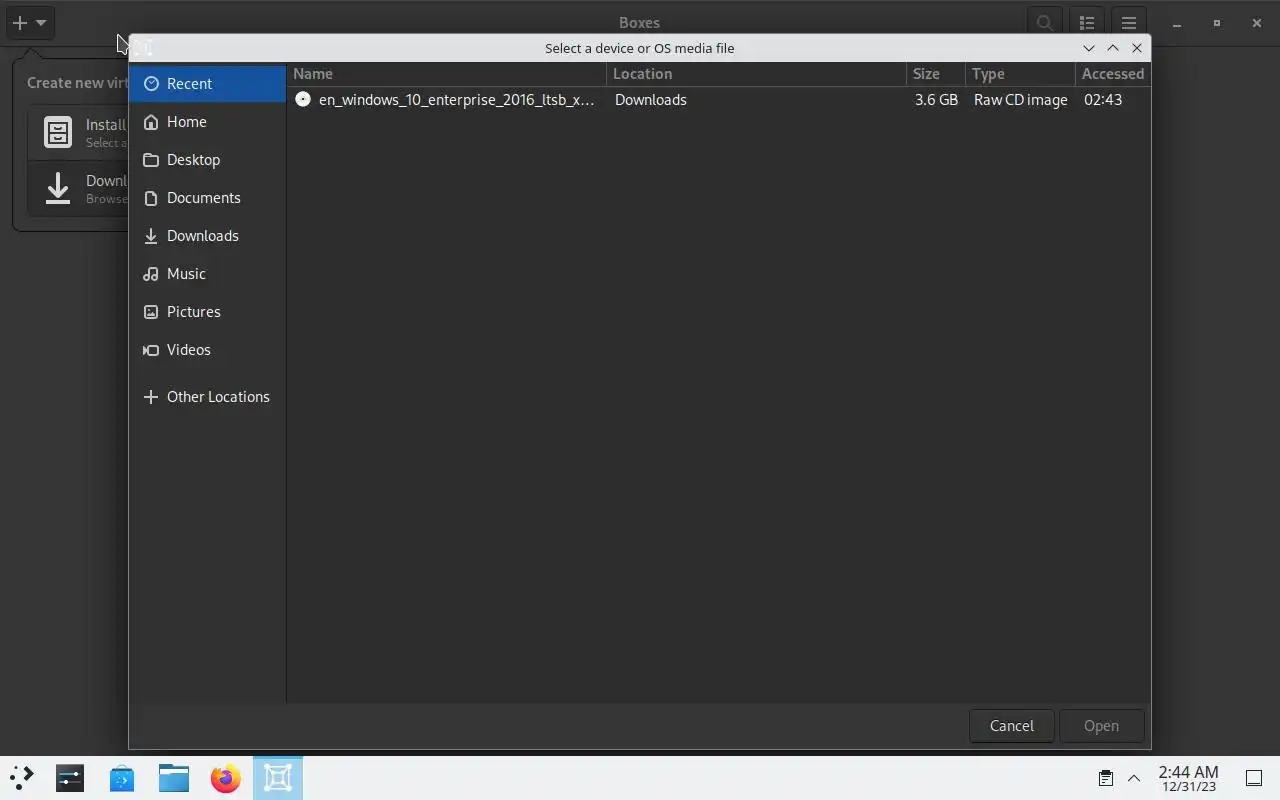The width and height of the screenshot is (1280, 800).
Task: Click the 3.6 GB size cell
Action: (936, 100)
